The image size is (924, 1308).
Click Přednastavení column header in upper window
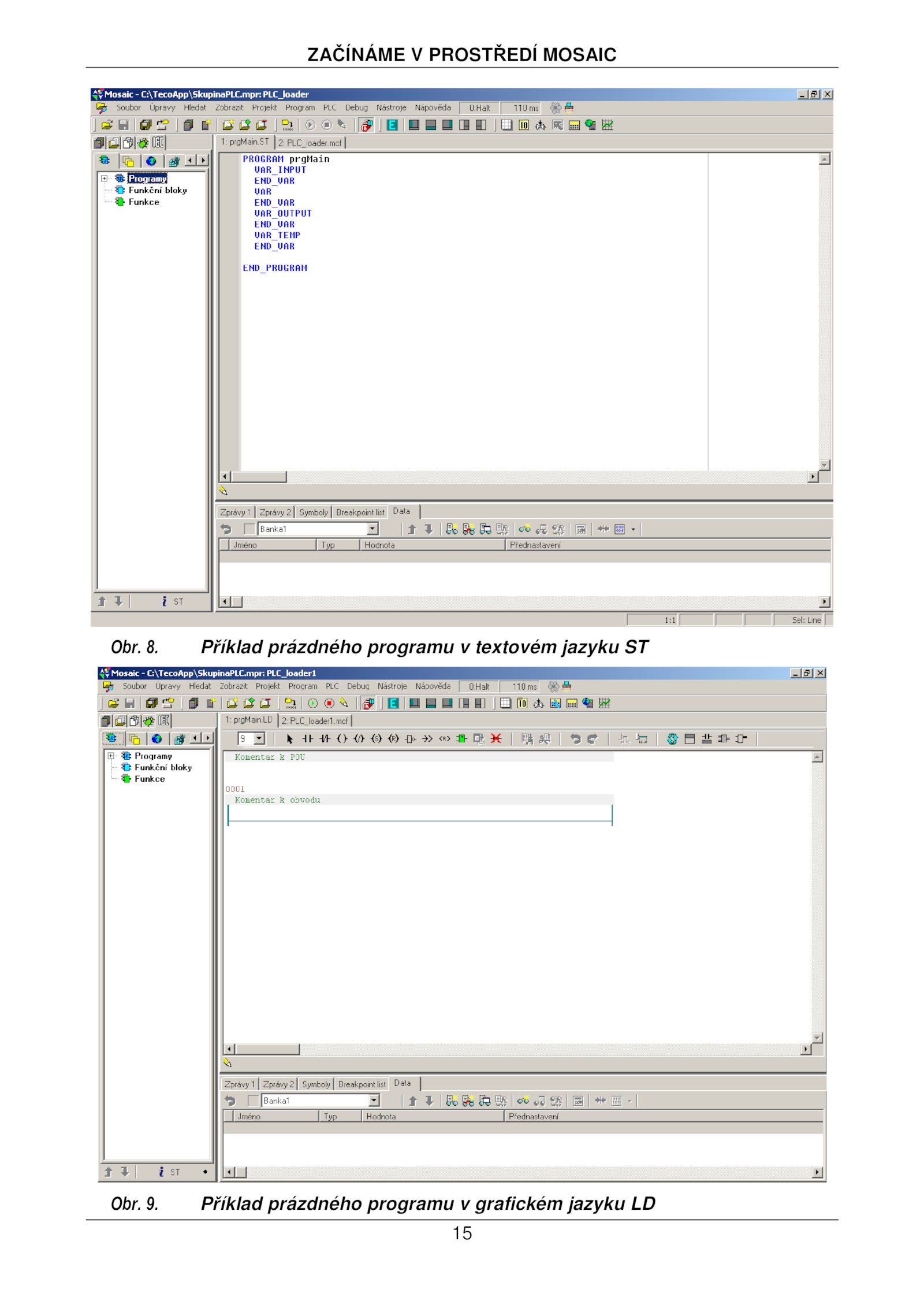coord(668,545)
